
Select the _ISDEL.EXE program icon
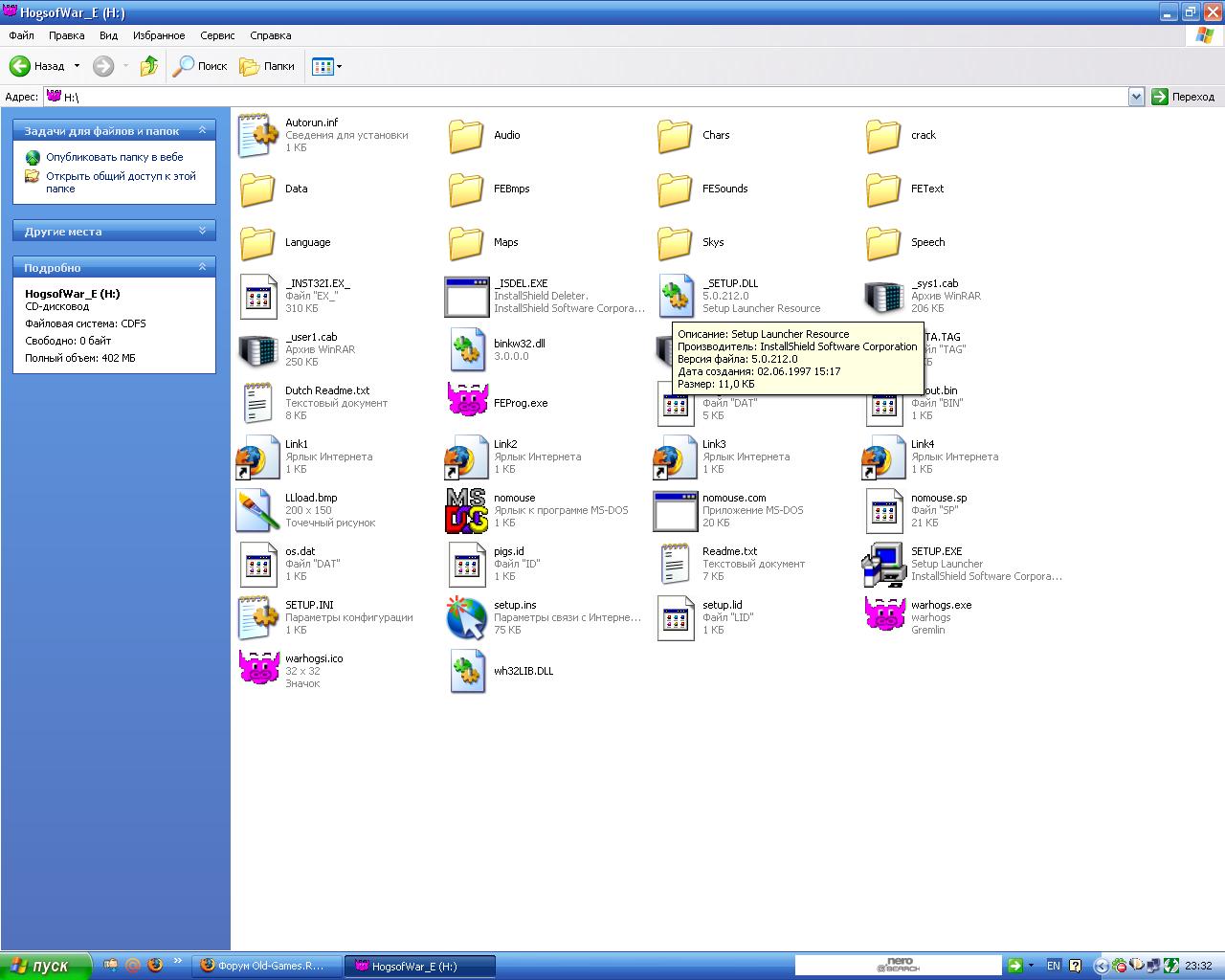coord(466,296)
